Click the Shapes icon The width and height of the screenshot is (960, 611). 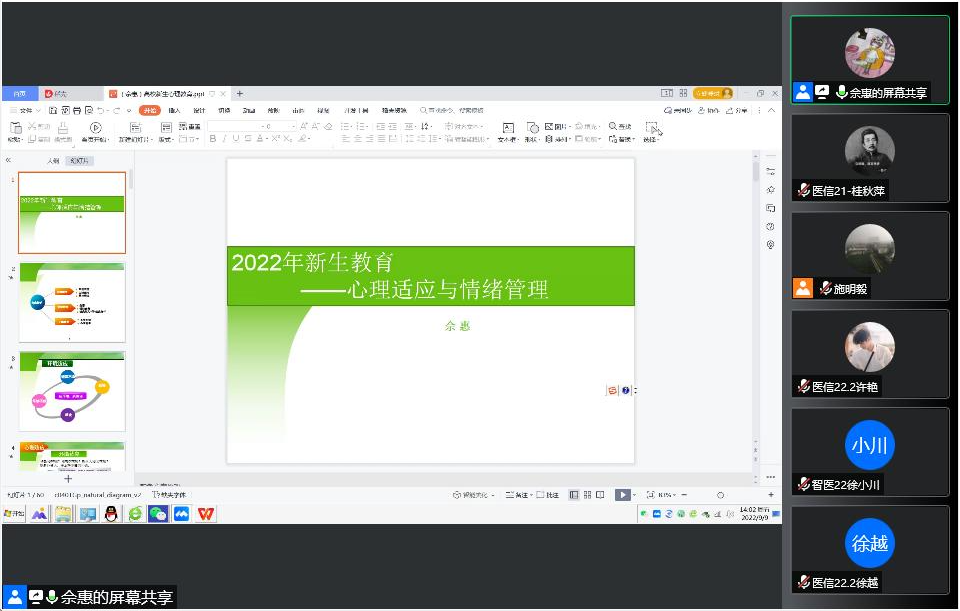click(533, 127)
